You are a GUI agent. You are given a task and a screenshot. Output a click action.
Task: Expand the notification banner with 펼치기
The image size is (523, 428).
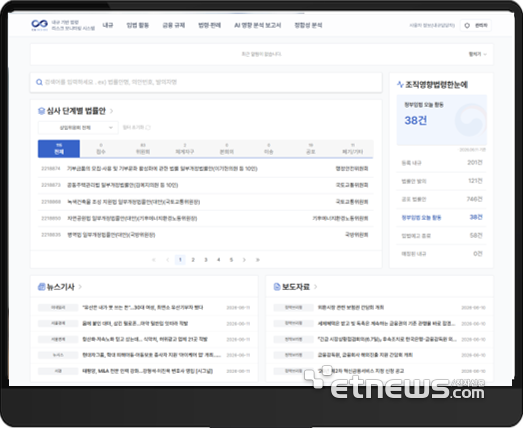point(477,54)
